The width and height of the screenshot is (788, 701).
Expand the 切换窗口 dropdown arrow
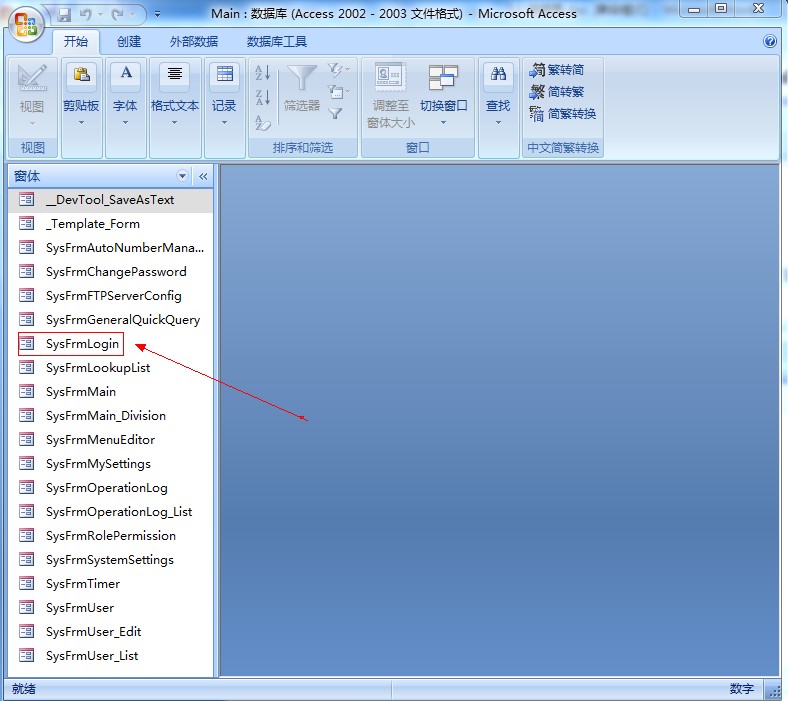click(x=443, y=122)
